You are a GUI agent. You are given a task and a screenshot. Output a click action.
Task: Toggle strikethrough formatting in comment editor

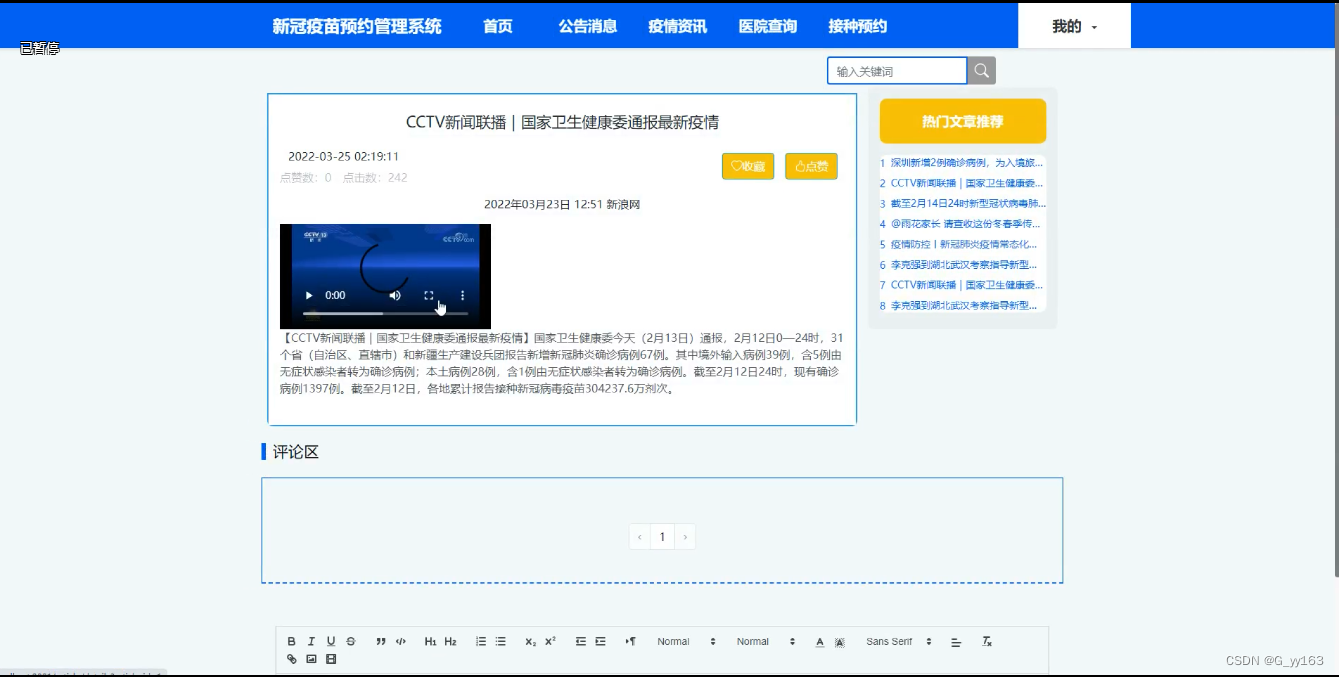point(351,641)
